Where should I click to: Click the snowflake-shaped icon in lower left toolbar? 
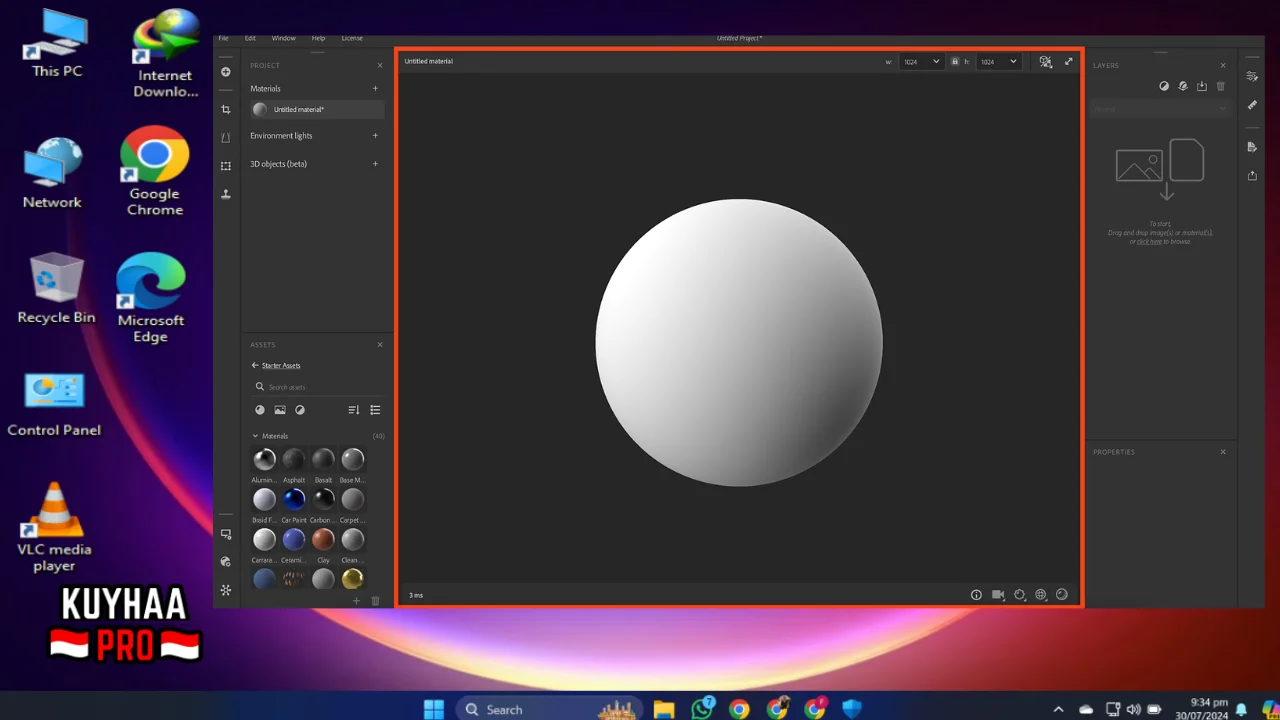pos(226,590)
